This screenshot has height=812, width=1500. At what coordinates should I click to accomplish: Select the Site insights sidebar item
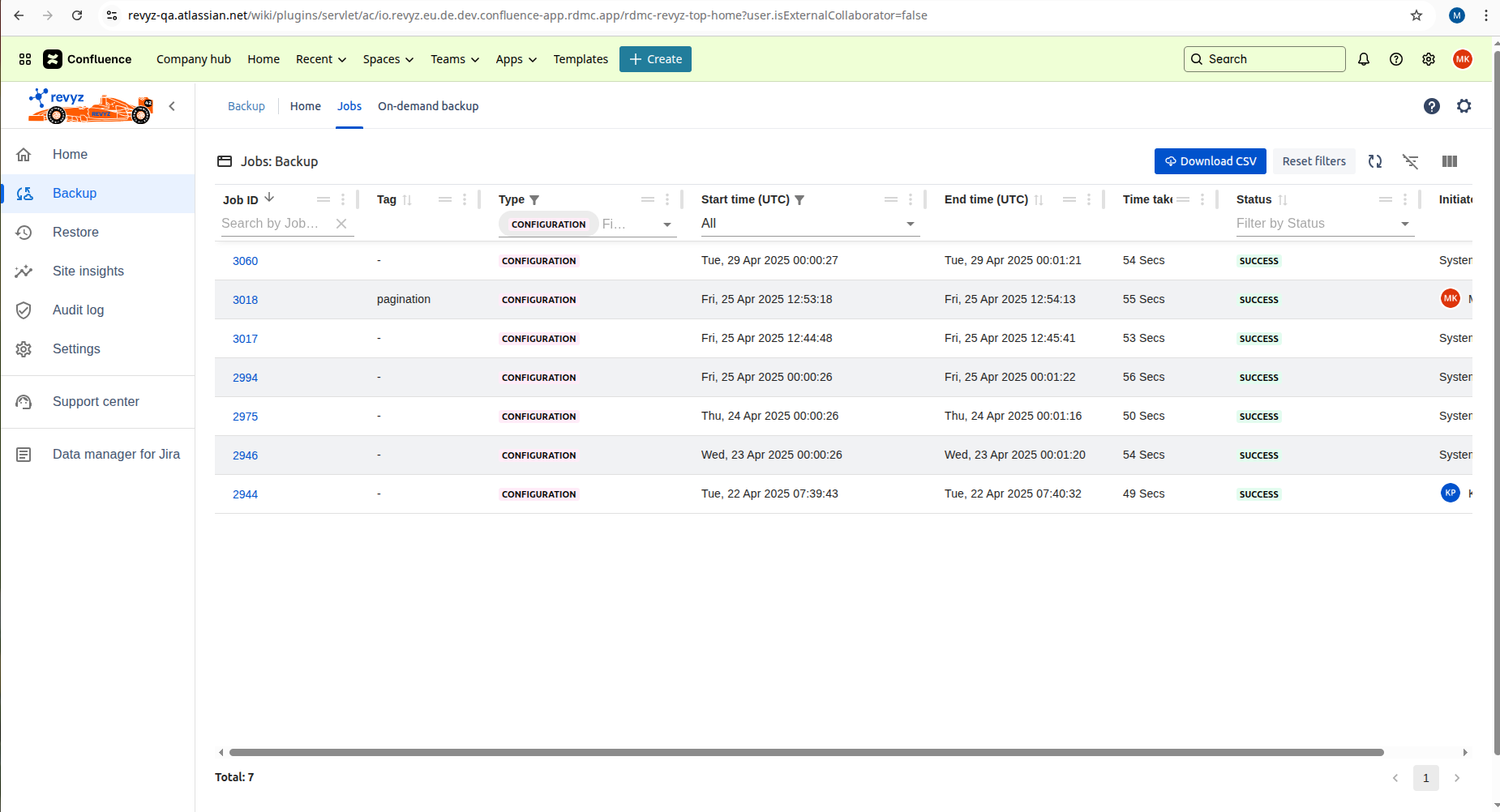(x=88, y=271)
